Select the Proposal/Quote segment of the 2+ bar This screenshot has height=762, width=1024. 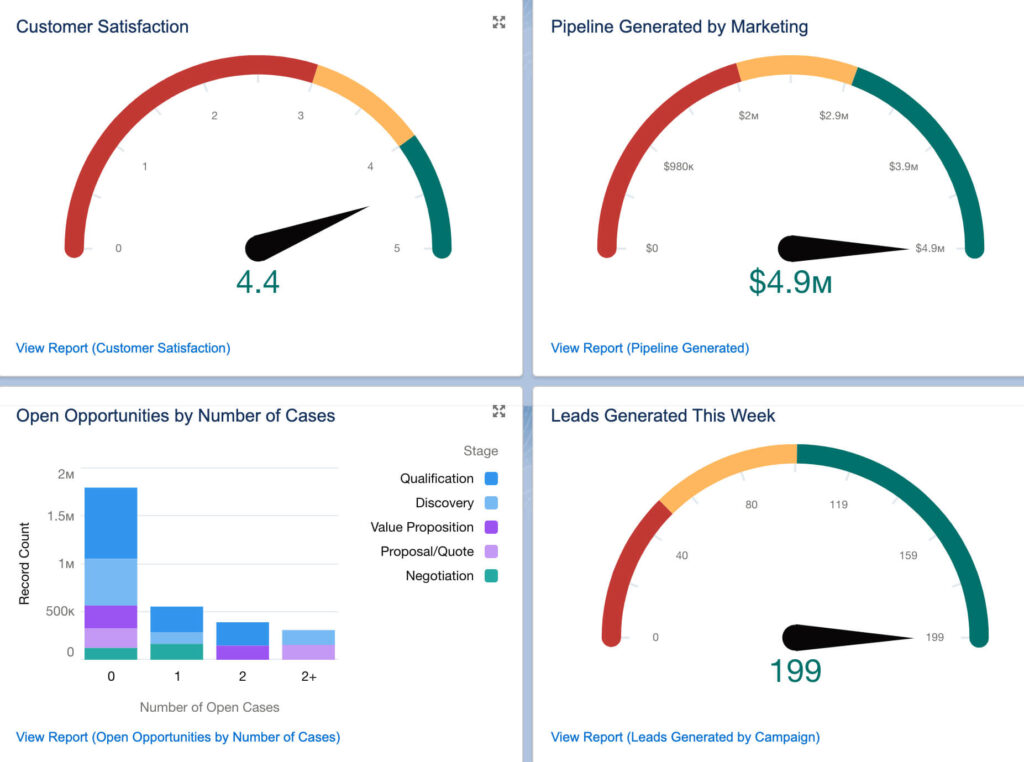tap(309, 652)
